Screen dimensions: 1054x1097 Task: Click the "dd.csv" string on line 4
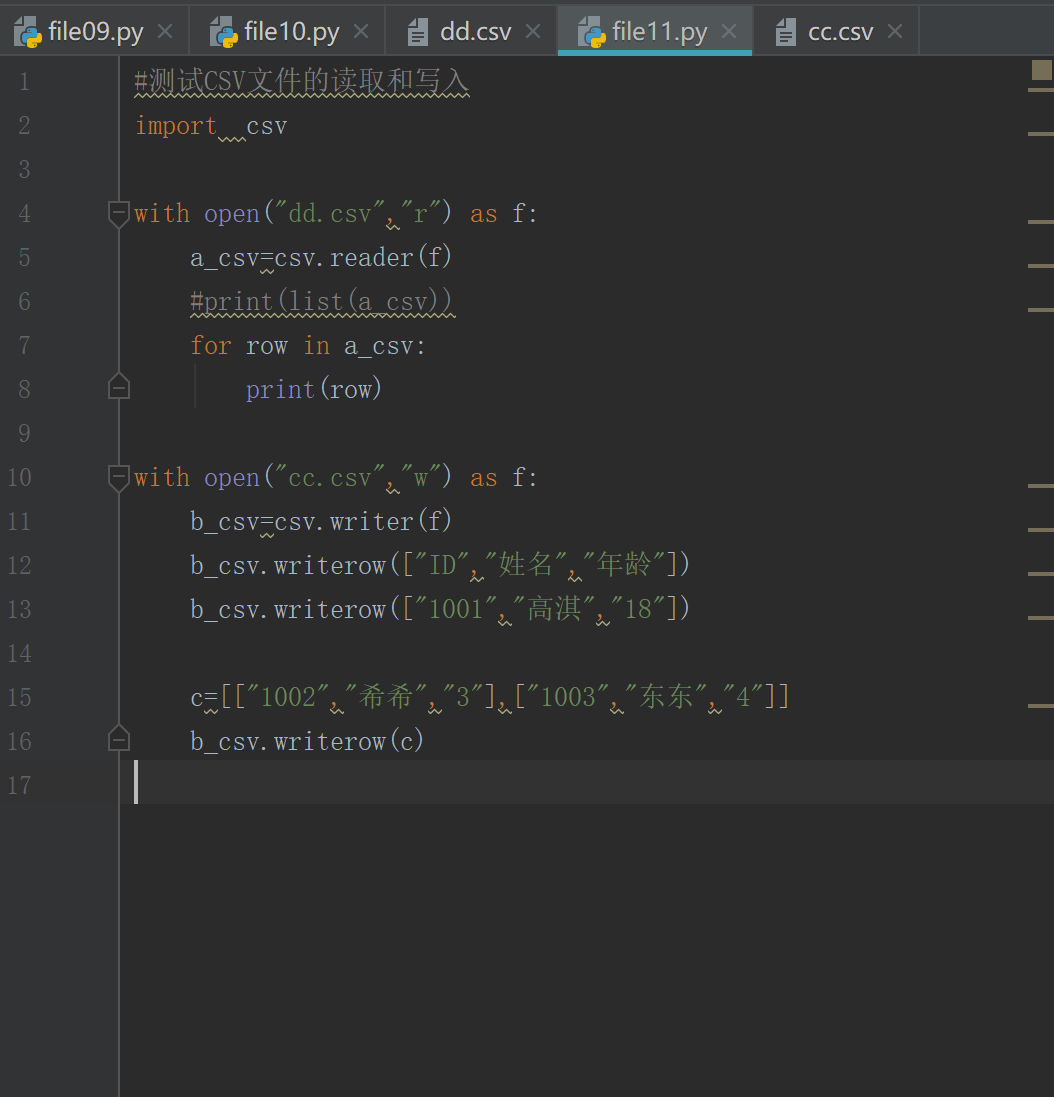point(329,213)
